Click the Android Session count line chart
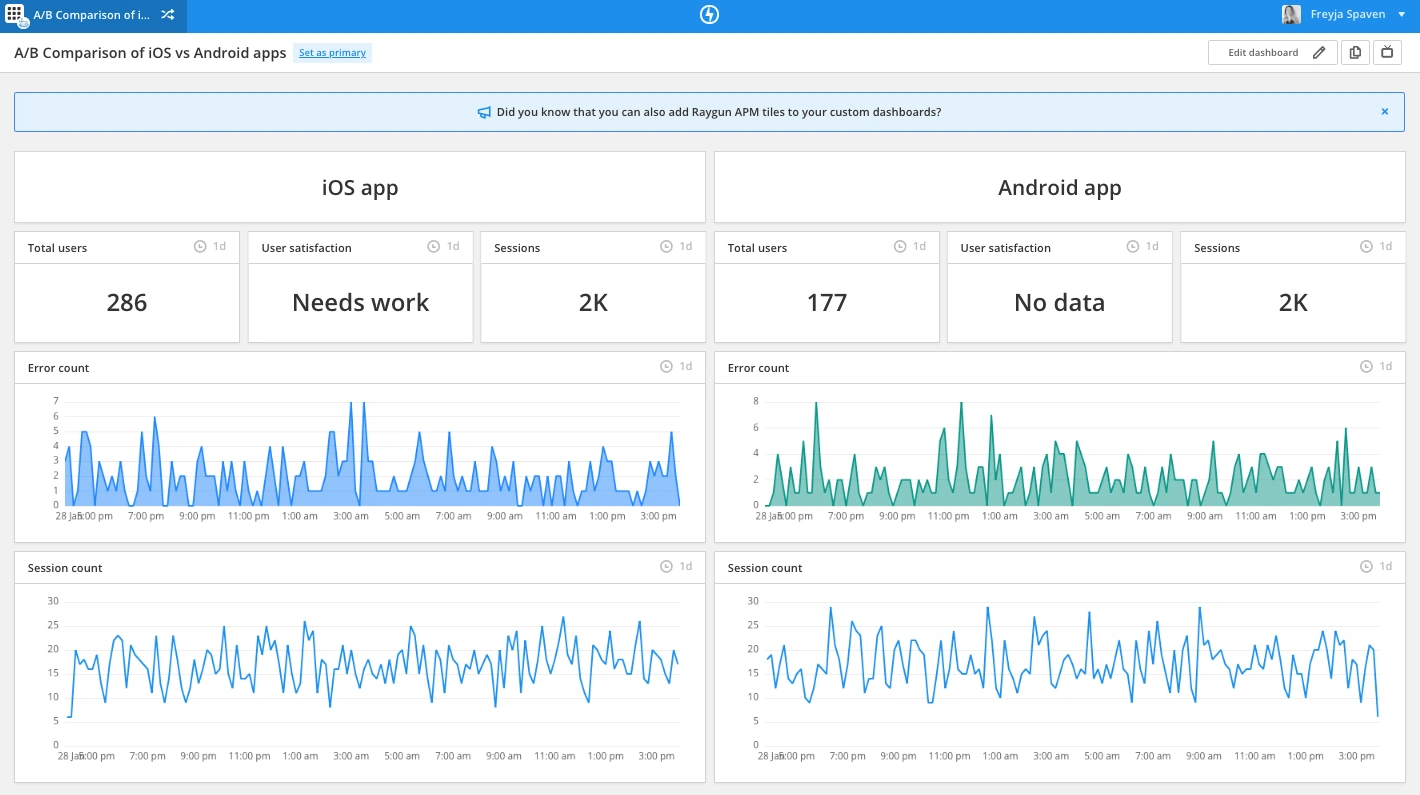Image resolution: width=1420 pixels, height=795 pixels. (1065, 680)
